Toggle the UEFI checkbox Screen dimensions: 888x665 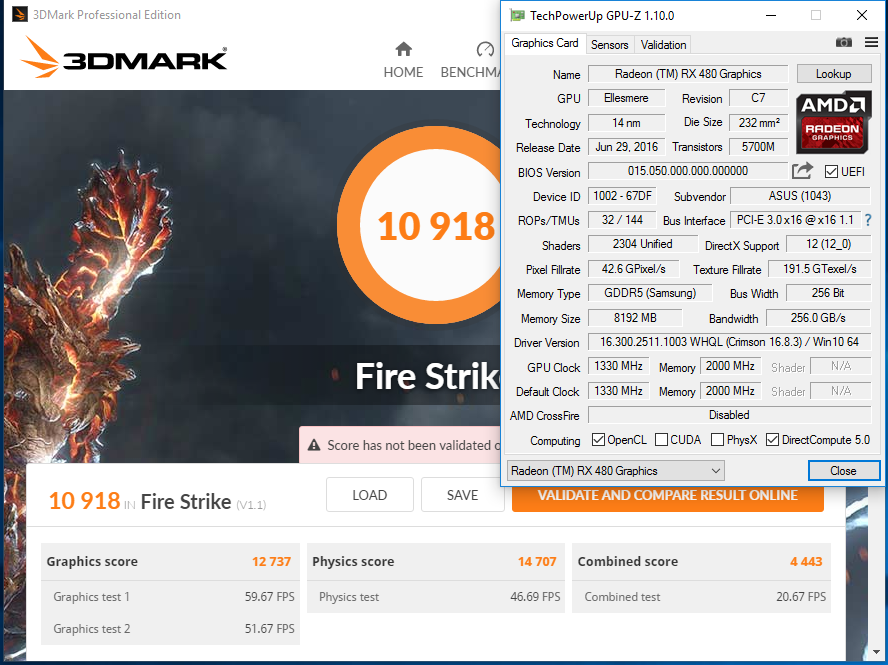point(831,172)
